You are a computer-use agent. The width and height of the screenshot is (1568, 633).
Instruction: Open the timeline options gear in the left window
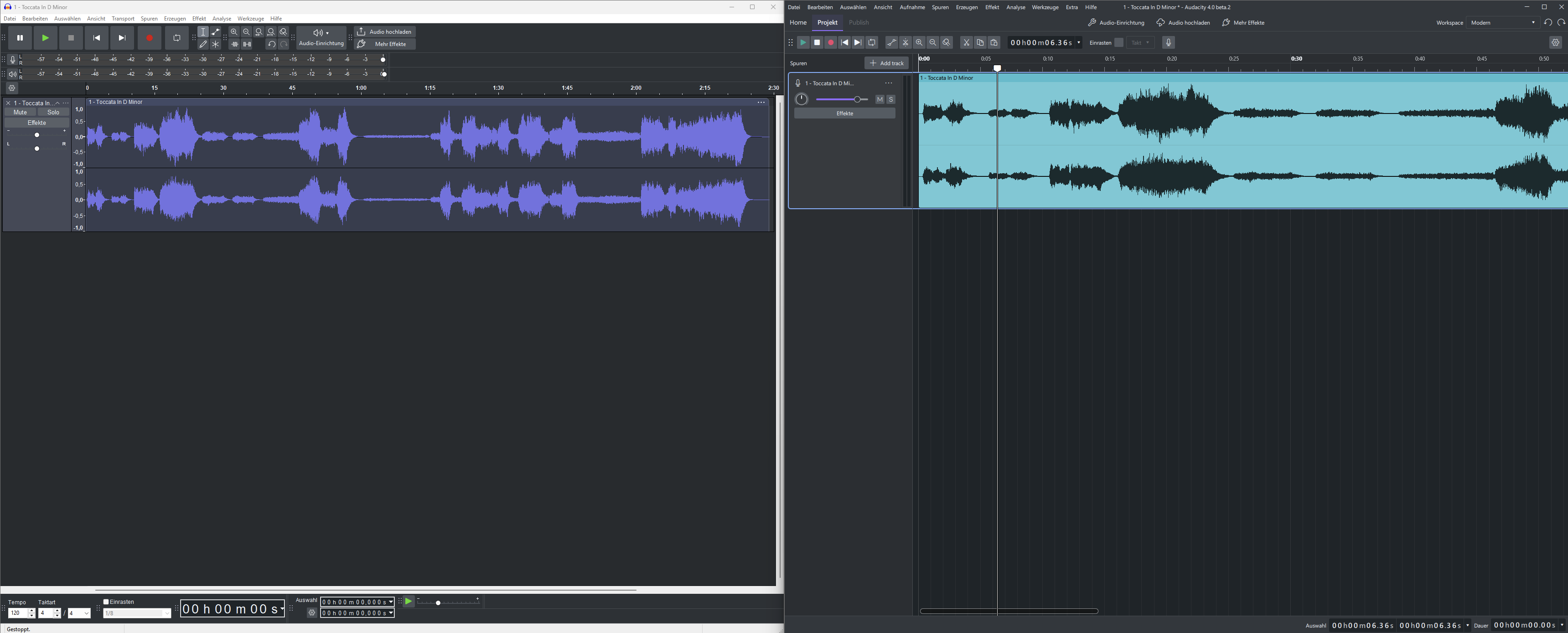11,88
